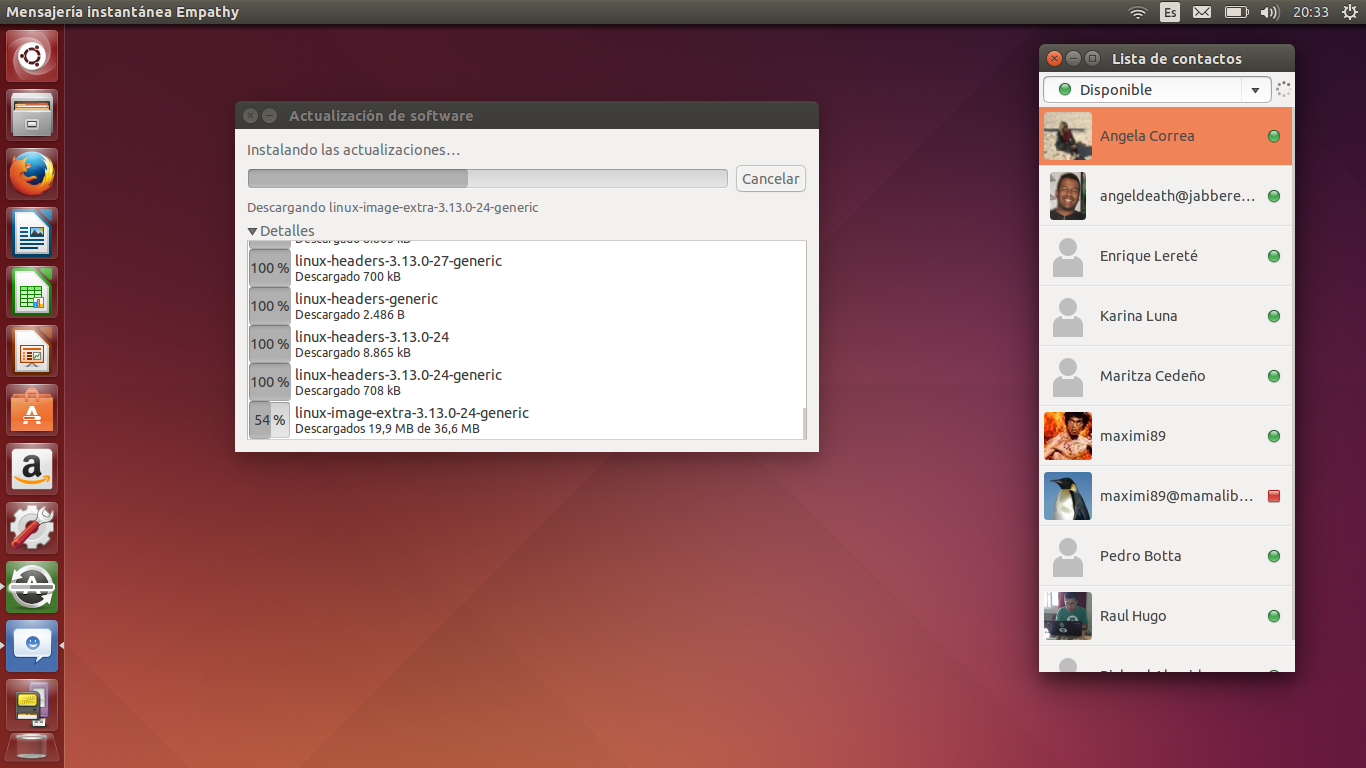Click the contact list scrollbar
1366x768 pixels.
(x=1292, y=375)
